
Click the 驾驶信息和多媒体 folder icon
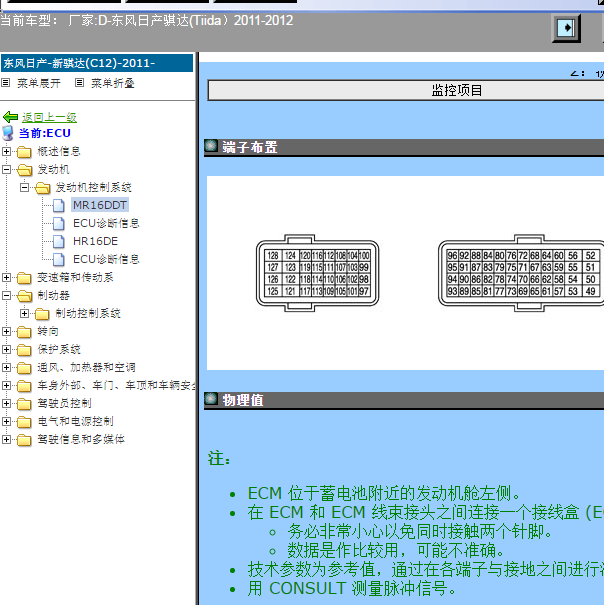(x=24, y=440)
